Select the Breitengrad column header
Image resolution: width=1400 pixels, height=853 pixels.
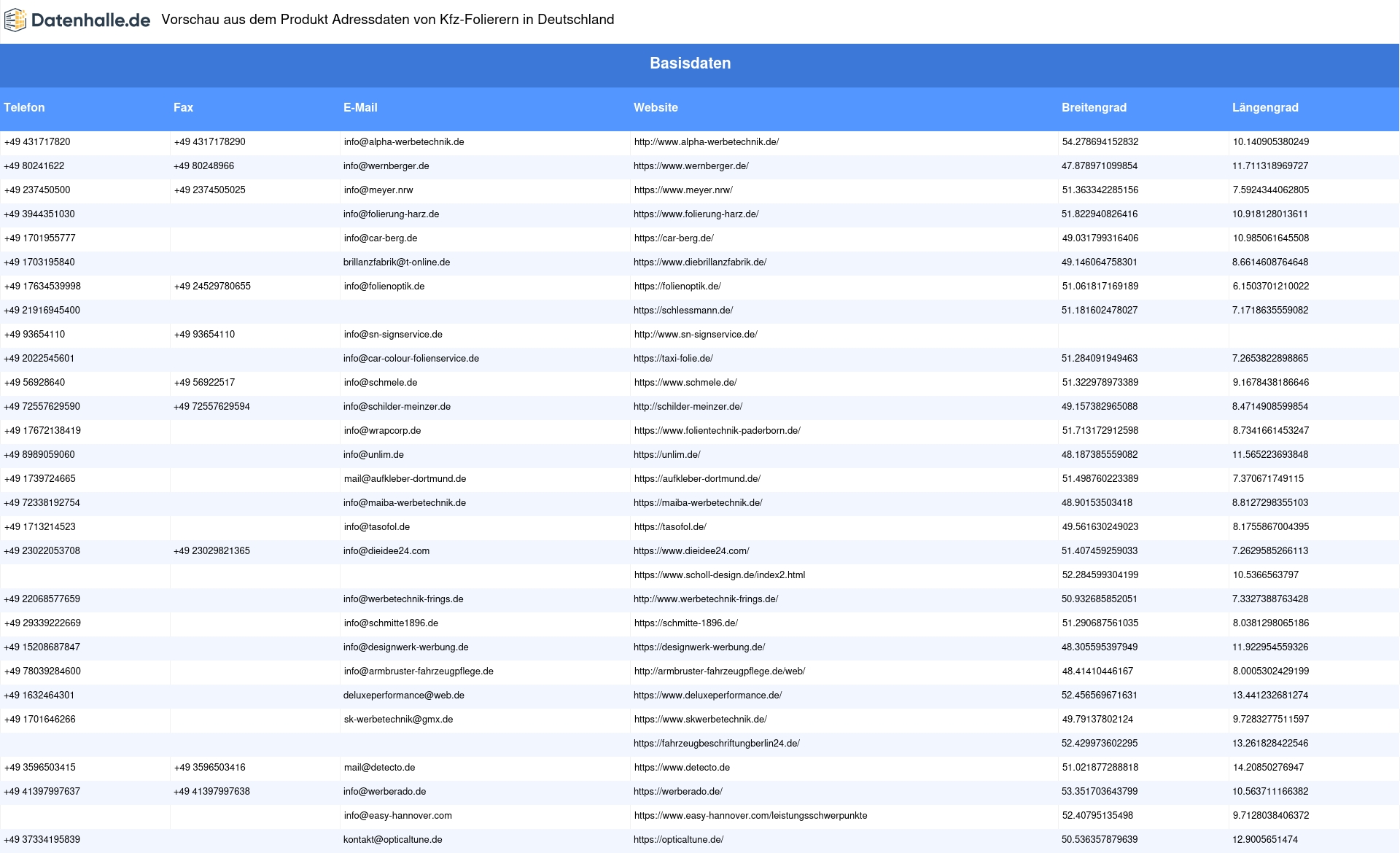(x=1094, y=108)
